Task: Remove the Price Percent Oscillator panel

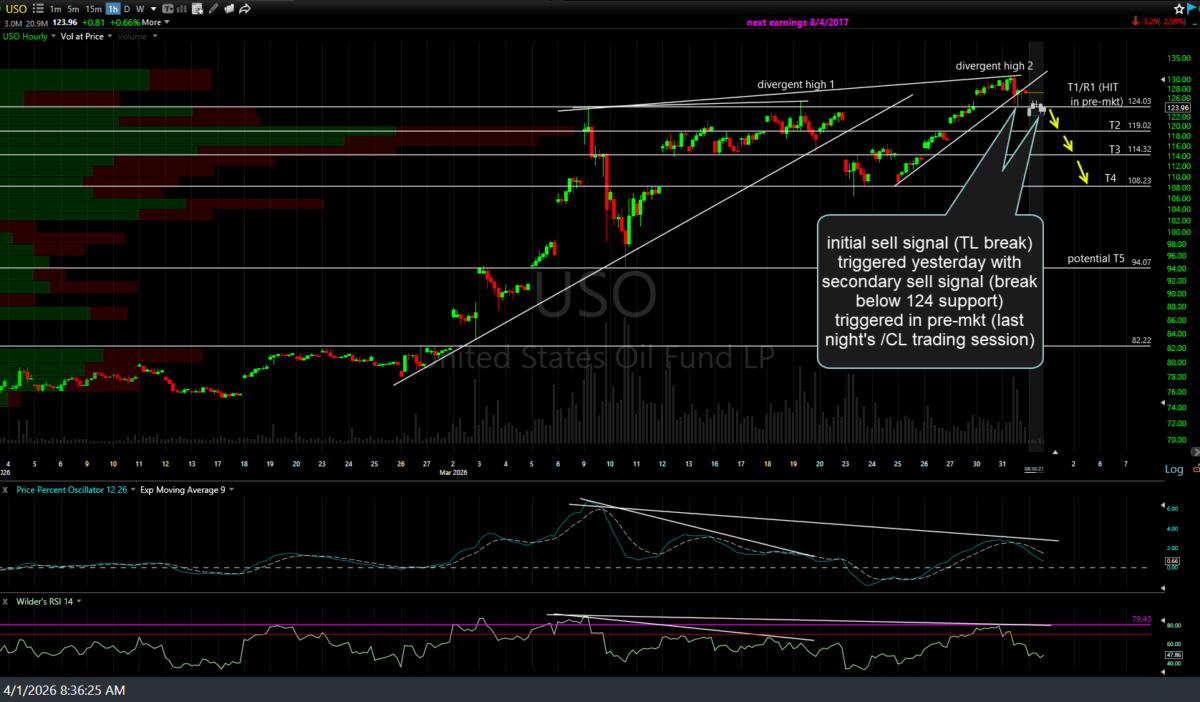Action: point(6,489)
